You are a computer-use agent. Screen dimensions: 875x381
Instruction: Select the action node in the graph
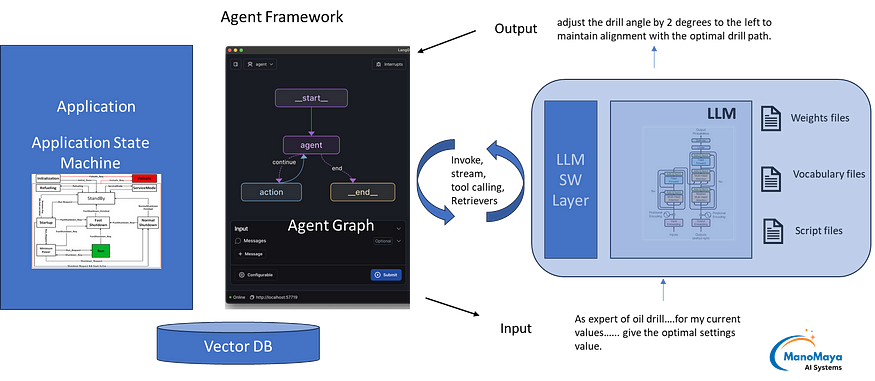[271, 192]
